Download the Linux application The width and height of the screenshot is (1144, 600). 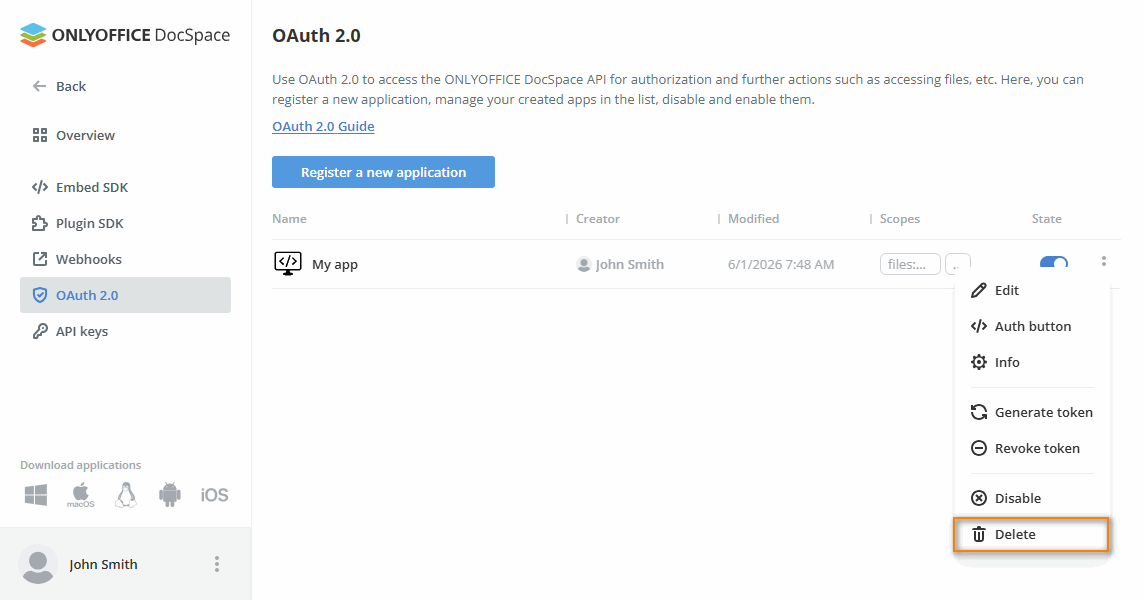tap(125, 495)
